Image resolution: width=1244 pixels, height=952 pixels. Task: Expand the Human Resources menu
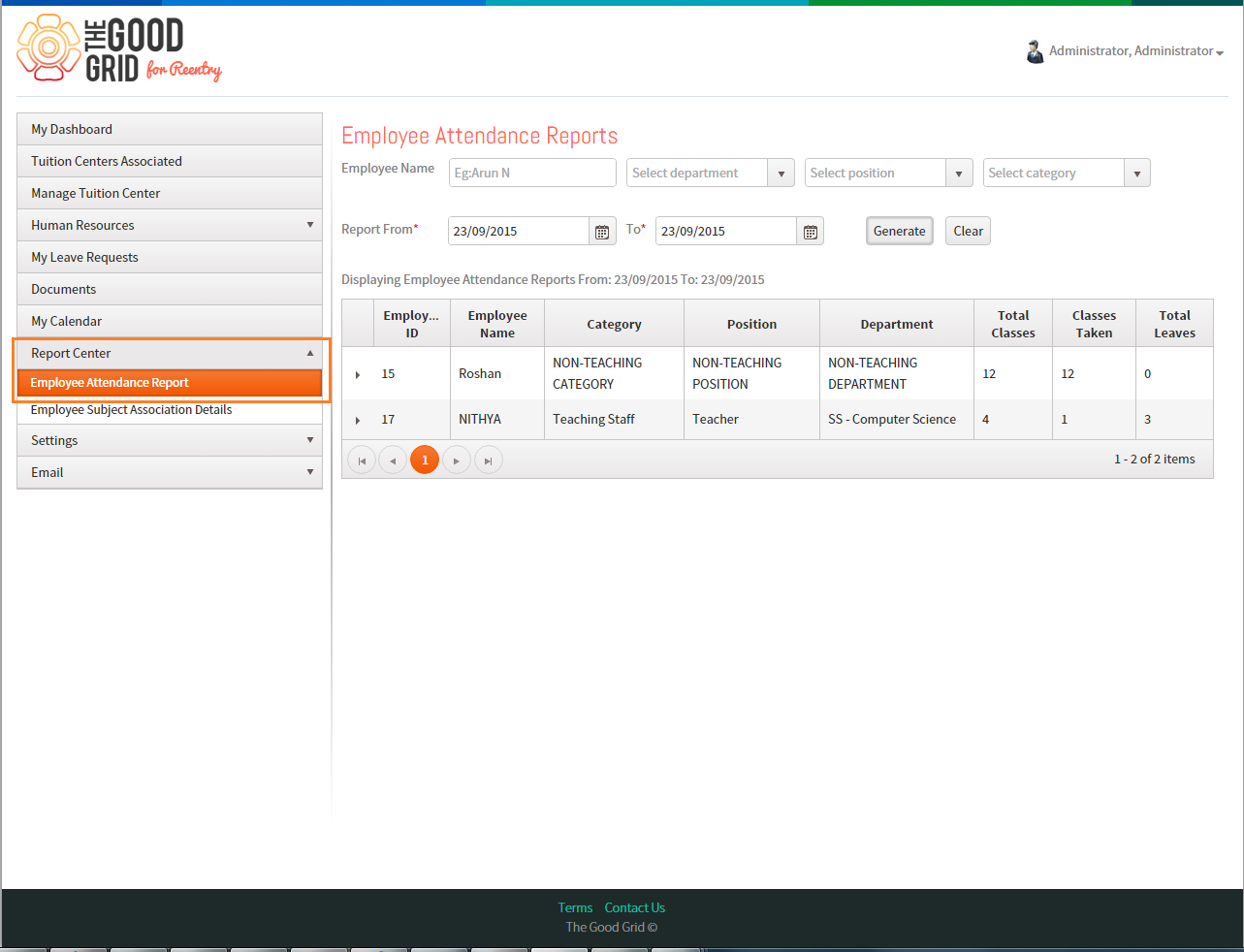click(x=170, y=225)
